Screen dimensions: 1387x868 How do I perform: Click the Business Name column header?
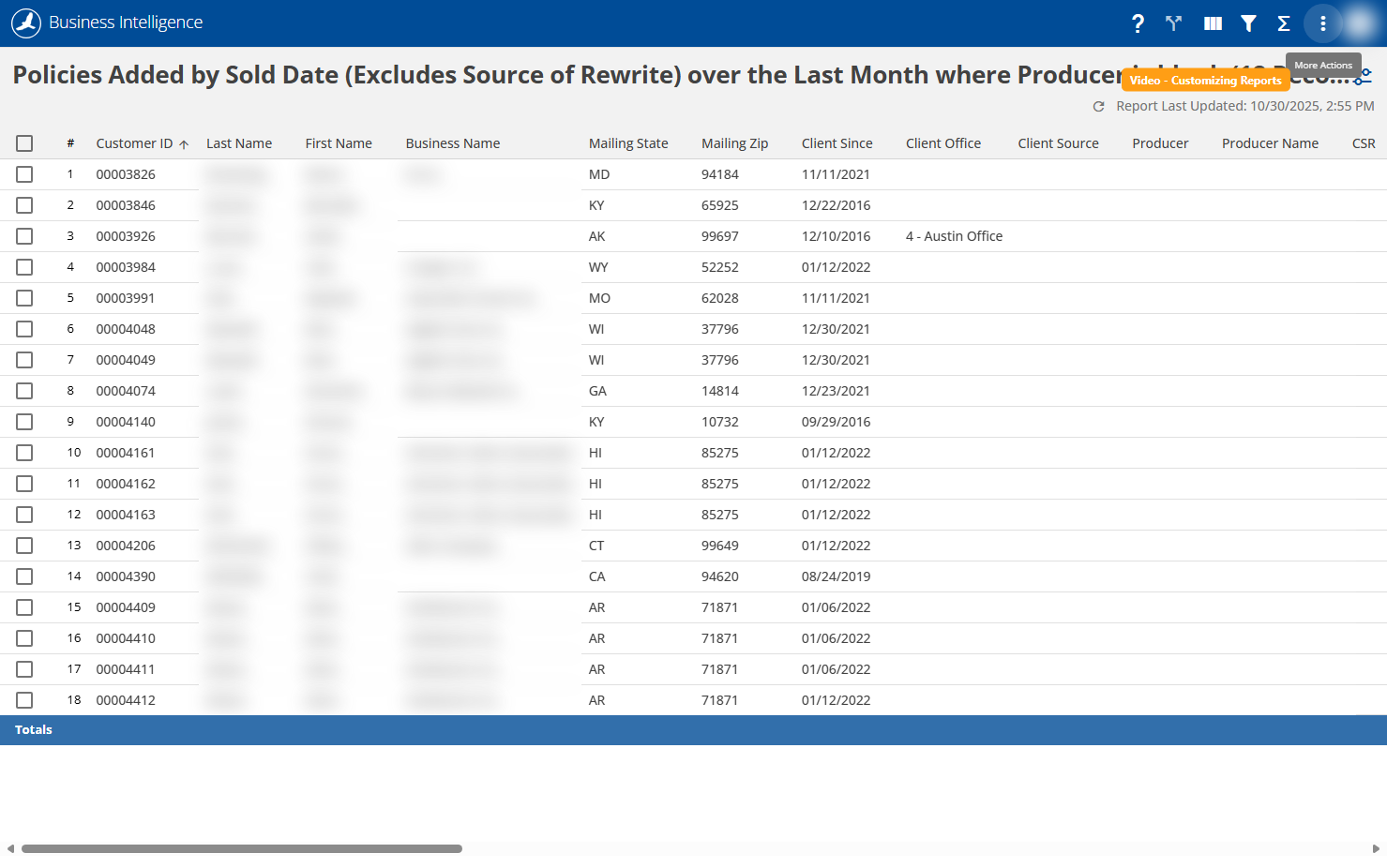[x=453, y=143]
